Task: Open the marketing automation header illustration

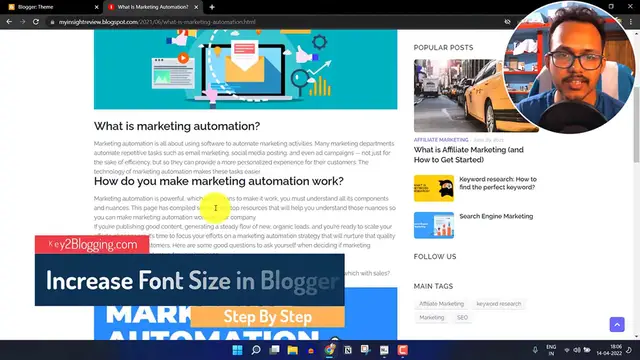Action: pos(245,69)
